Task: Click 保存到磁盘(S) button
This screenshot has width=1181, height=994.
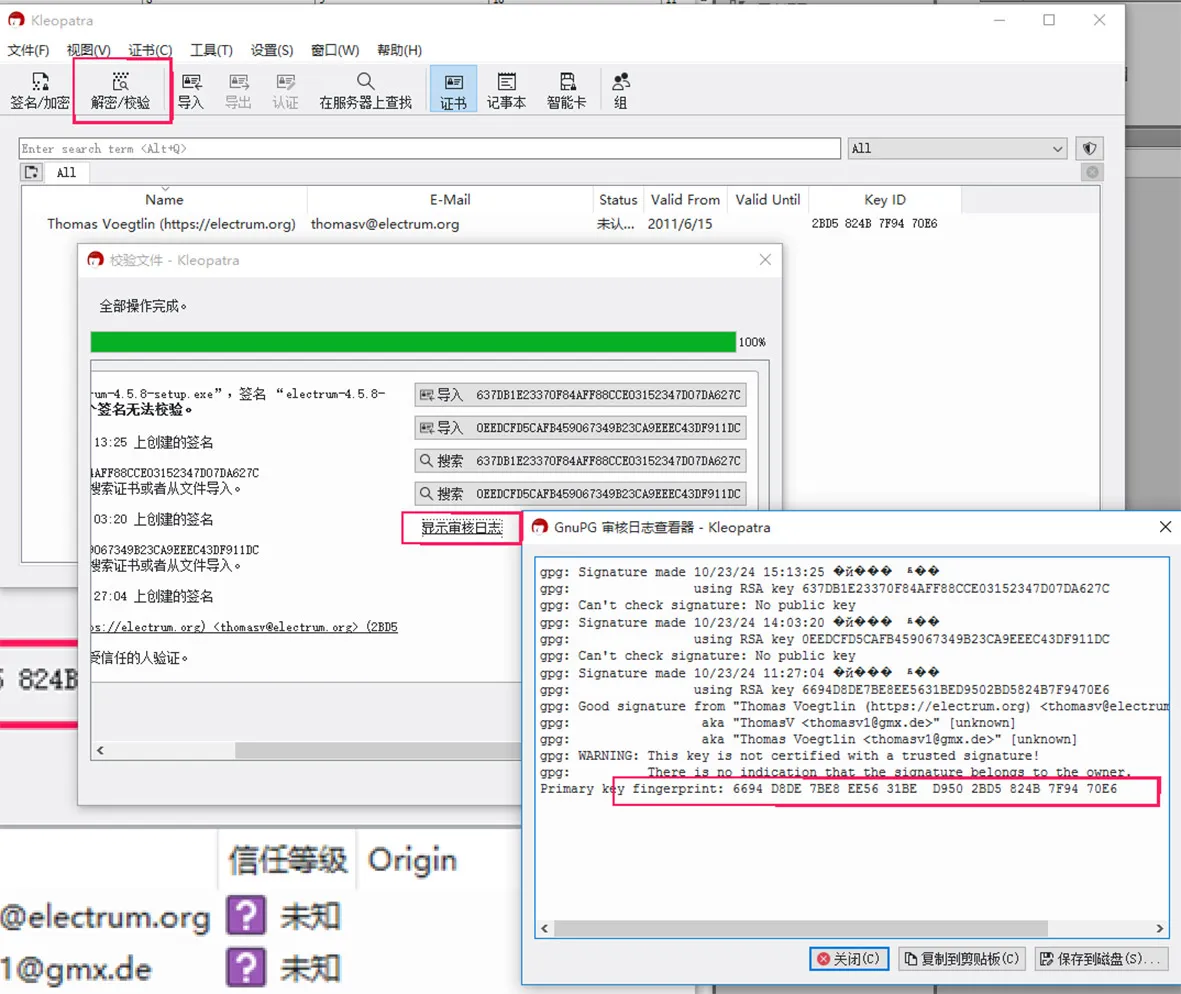Action: (1100, 959)
